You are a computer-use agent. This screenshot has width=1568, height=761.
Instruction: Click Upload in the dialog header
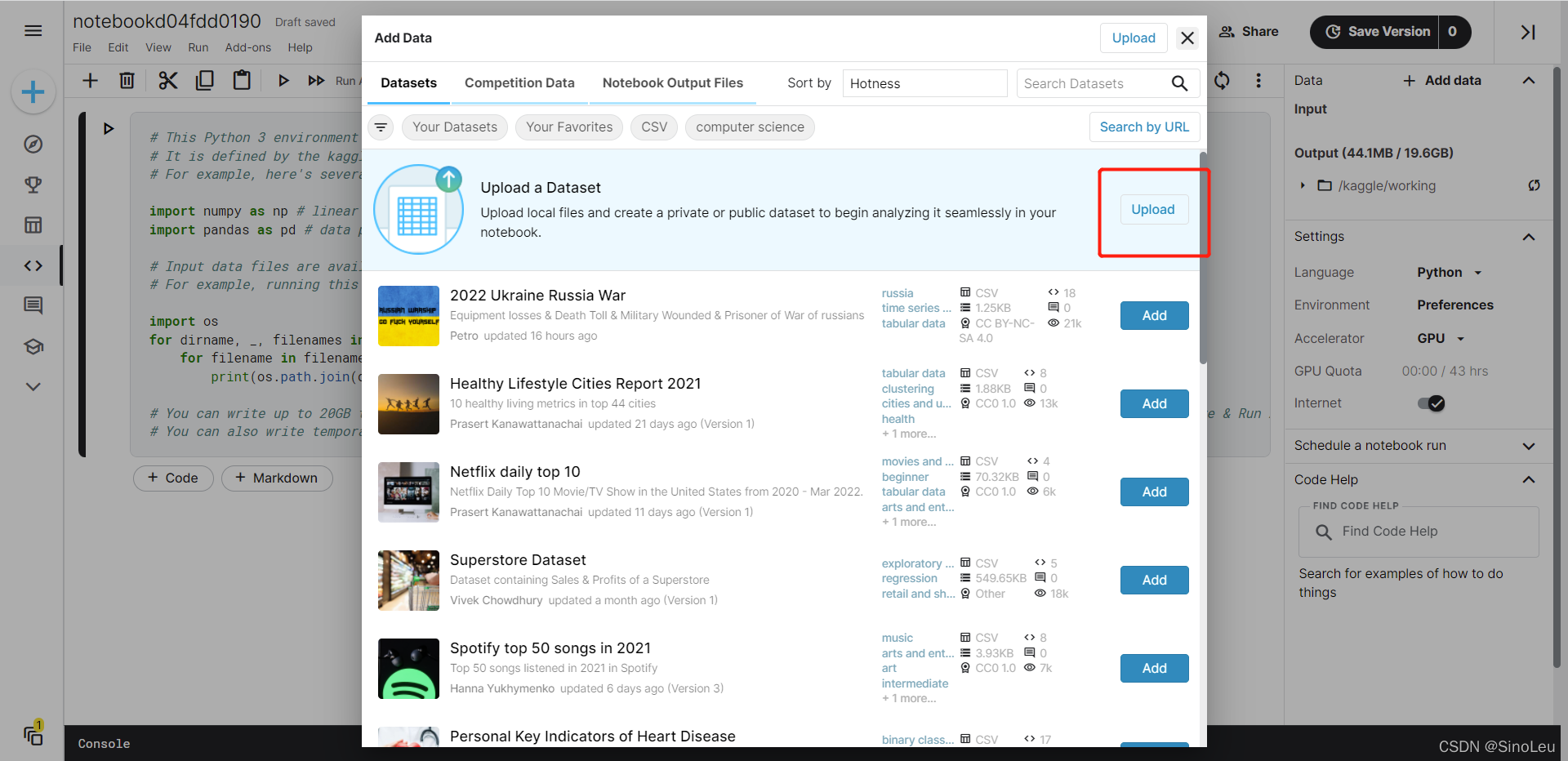[x=1134, y=38]
